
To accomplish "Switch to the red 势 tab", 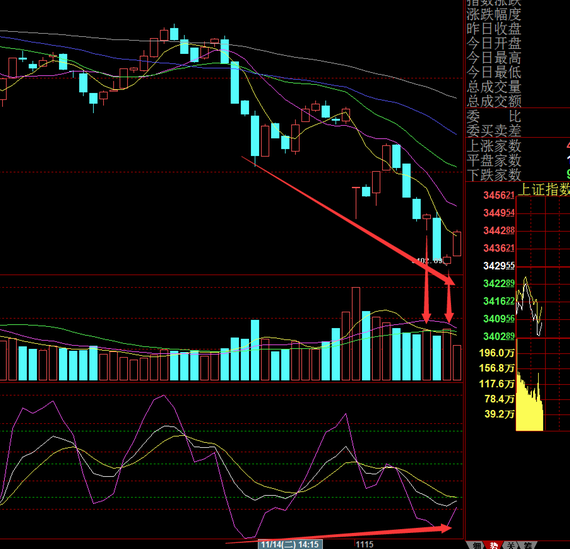I will (x=493, y=545).
